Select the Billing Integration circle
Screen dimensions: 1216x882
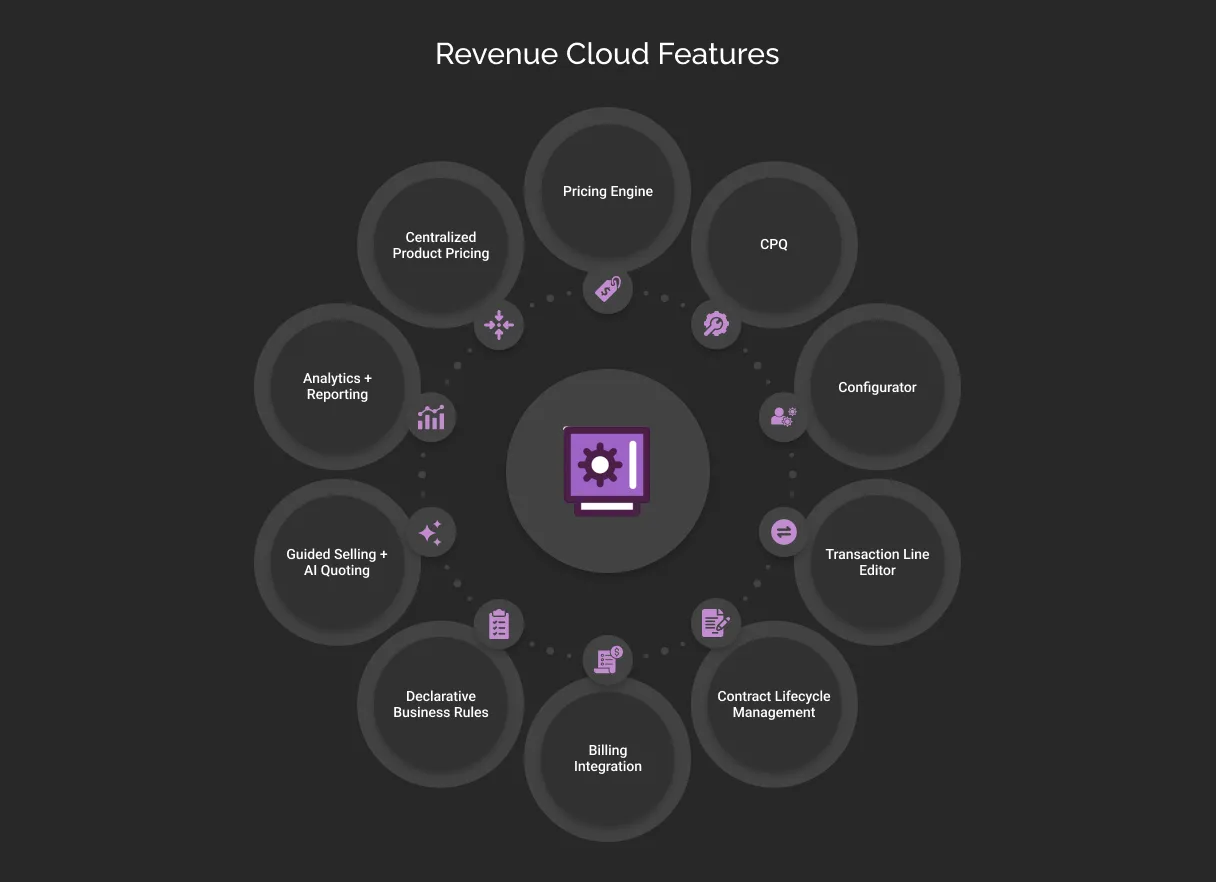click(x=607, y=757)
